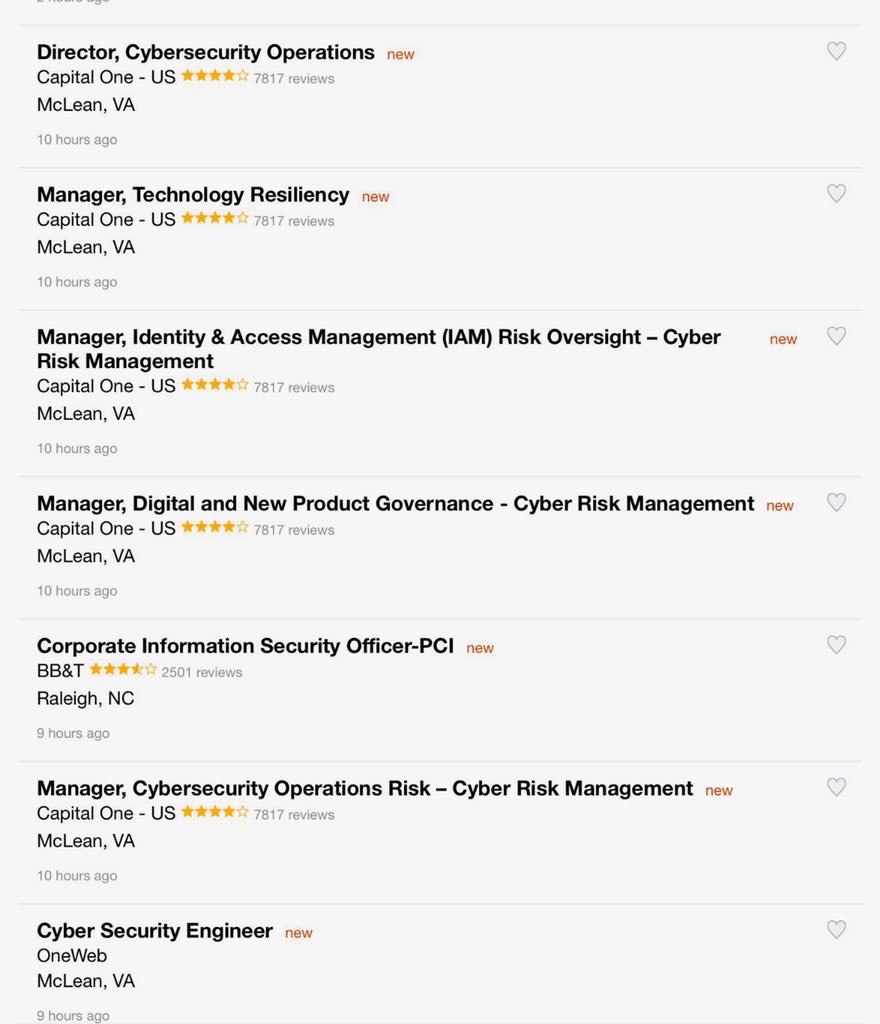
Task: Select McLean, VA under Cyber Security Engineer
Action: (x=86, y=981)
